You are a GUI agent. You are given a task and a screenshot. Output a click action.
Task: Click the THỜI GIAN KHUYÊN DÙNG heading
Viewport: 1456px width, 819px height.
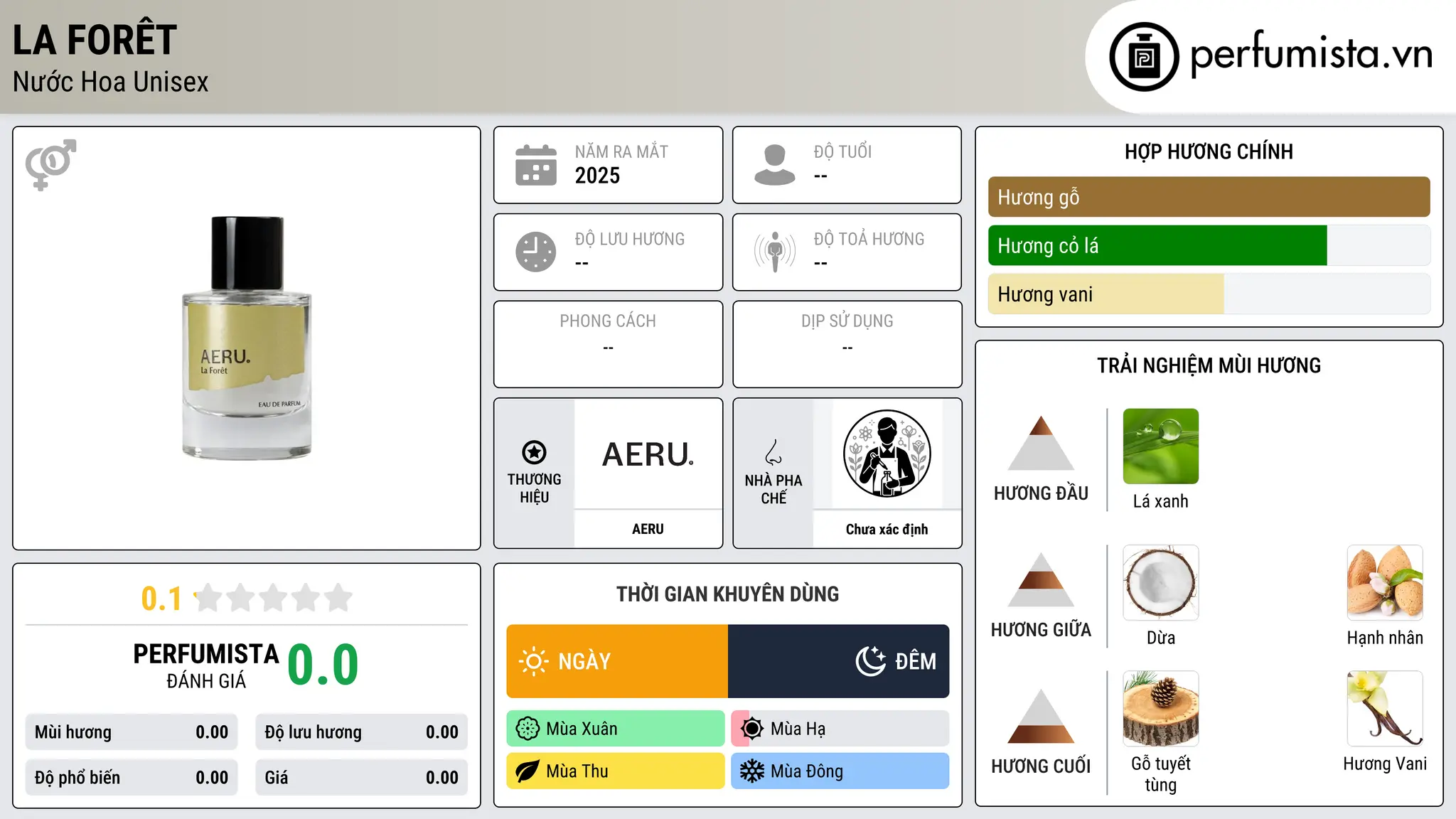pos(727,594)
